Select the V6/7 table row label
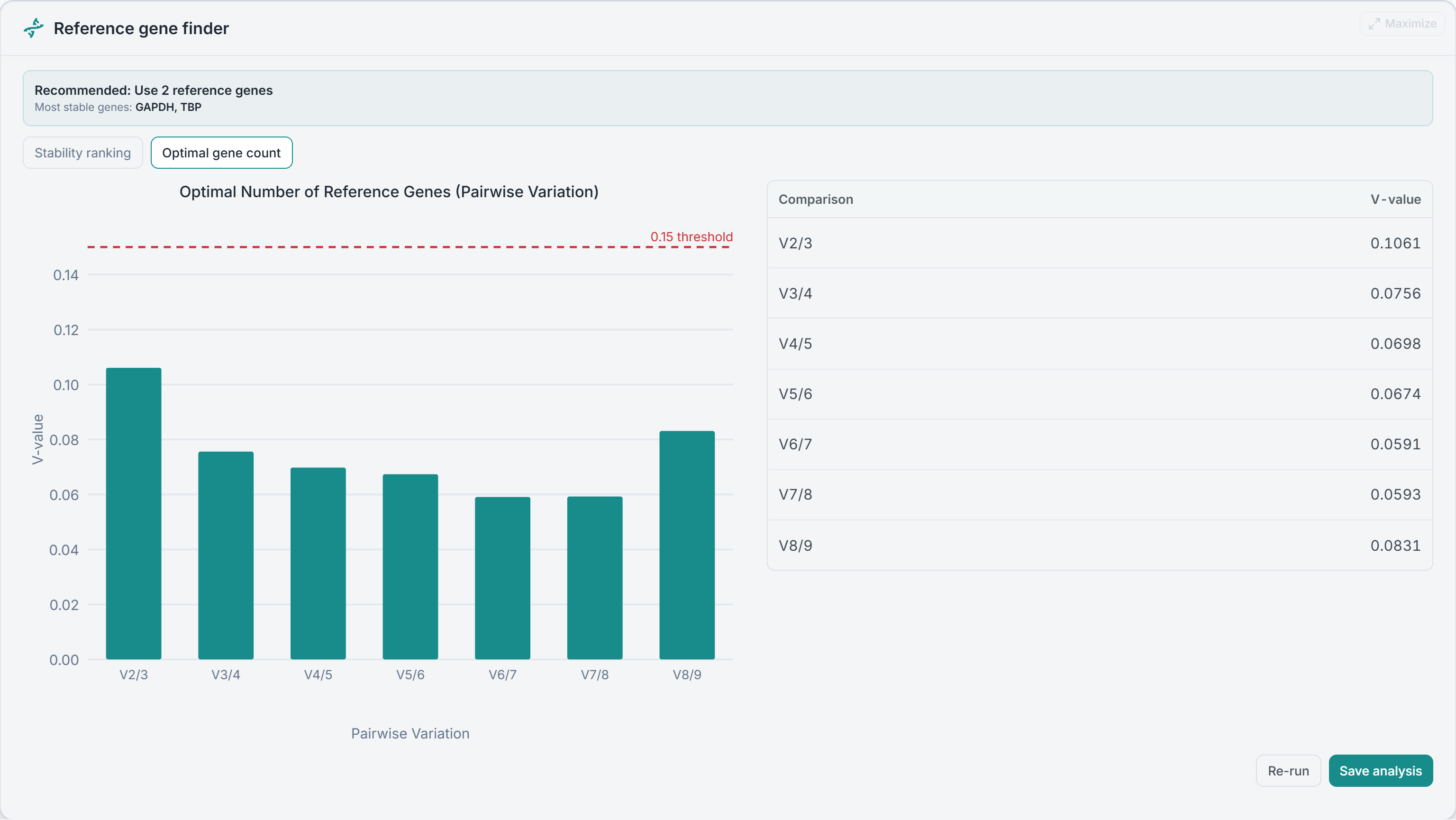The width and height of the screenshot is (1456, 820). pyautogui.click(x=795, y=444)
